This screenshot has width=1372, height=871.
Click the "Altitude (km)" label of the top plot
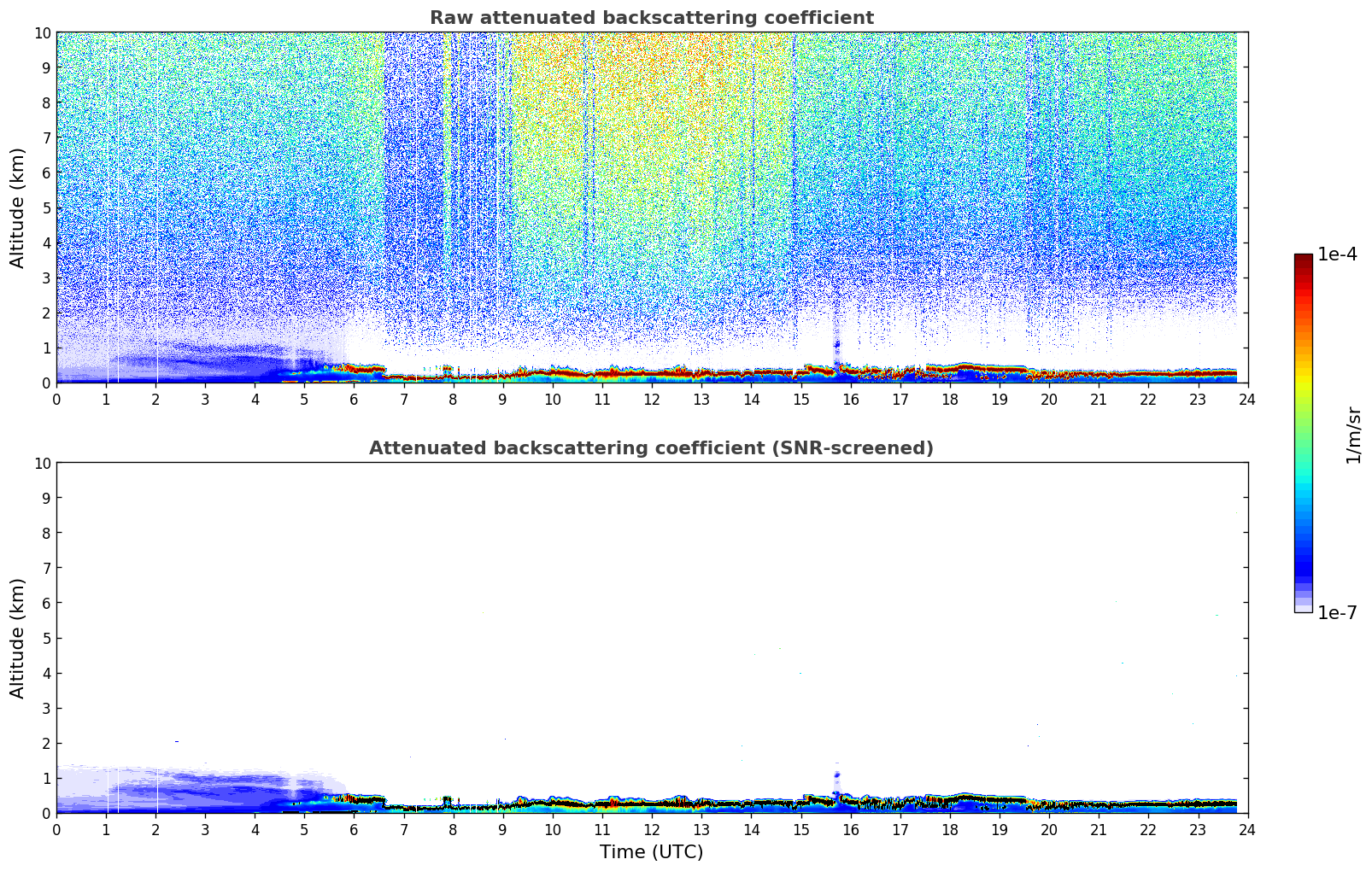click(x=18, y=208)
